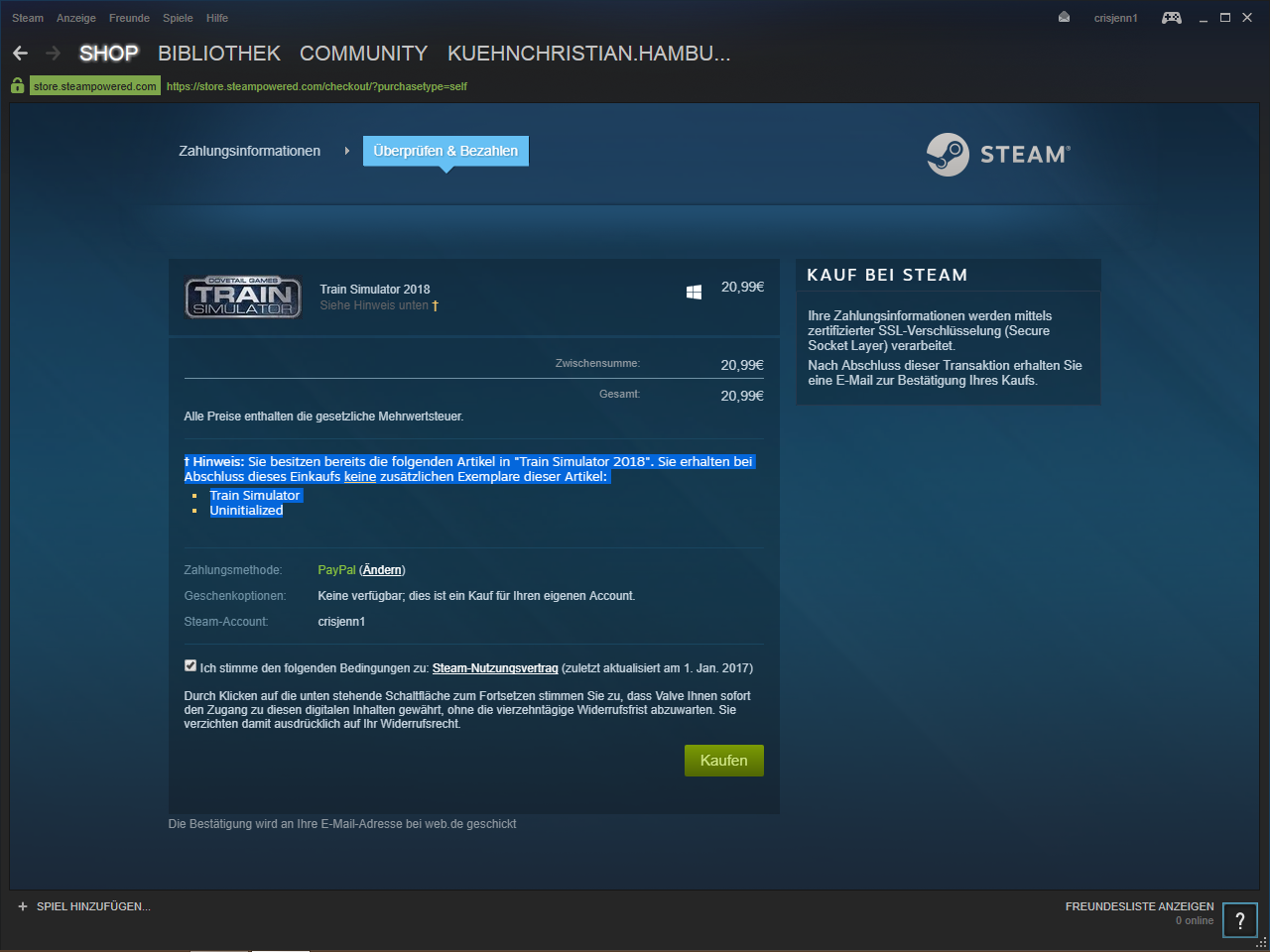The width and height of the screenshot is (1270, 952).
Task: Click the Windows platform icon beside the price
Action: click(x=695, y=292)
